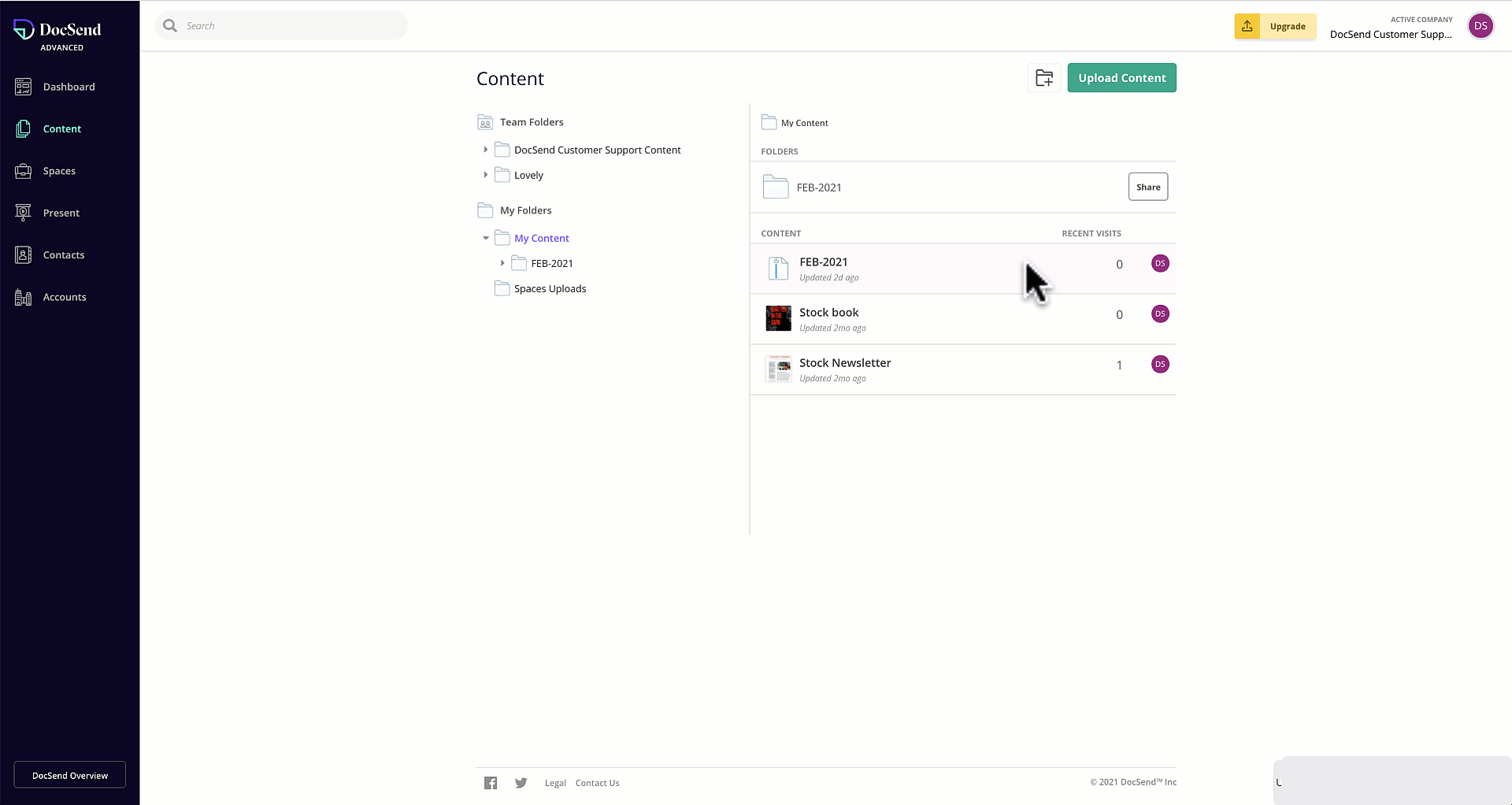Select My Folders heading
This screenshot has height=805, width=1512.
tap(525, 210)
